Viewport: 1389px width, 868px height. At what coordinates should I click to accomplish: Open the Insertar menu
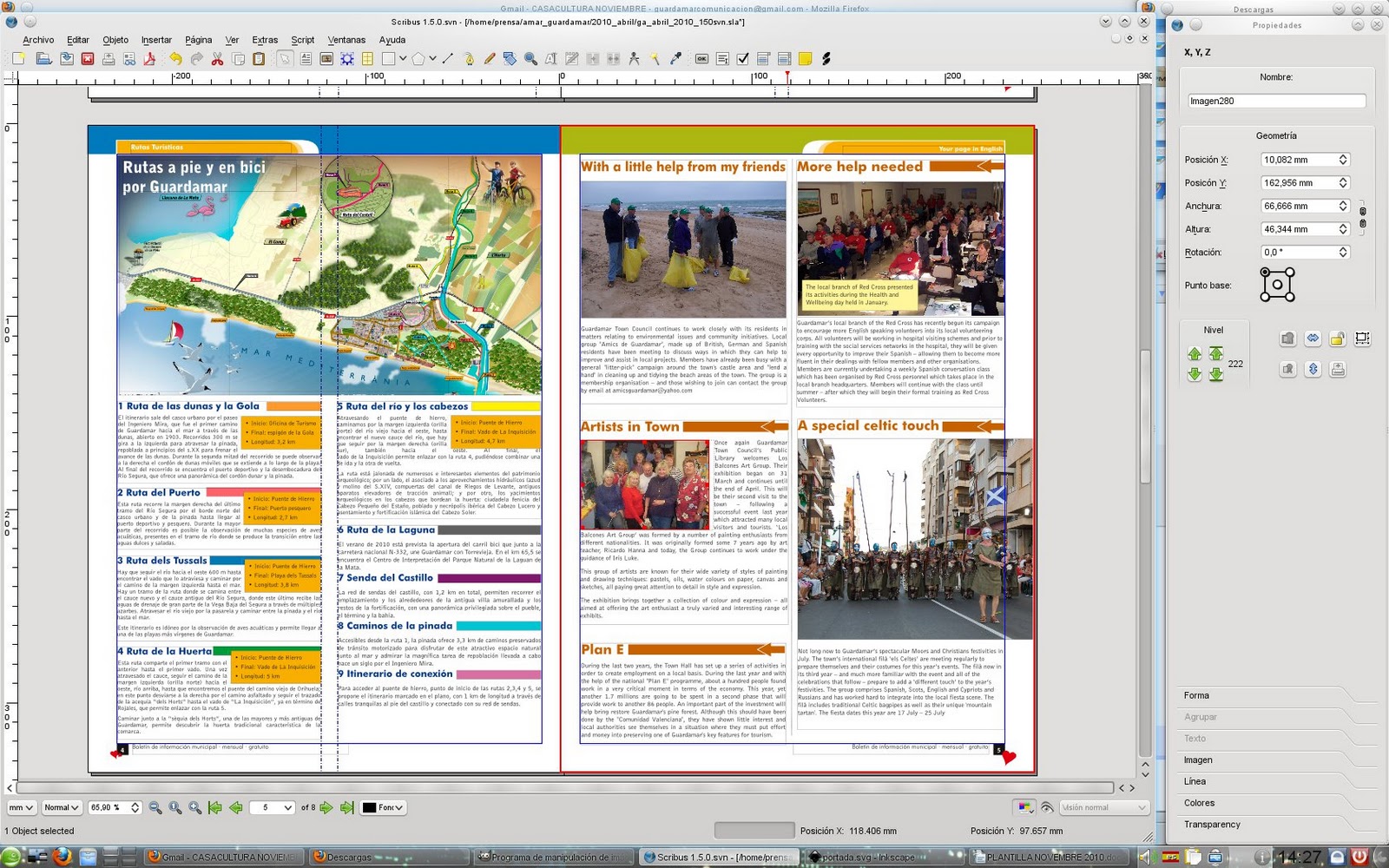click(x=156, y=40)
